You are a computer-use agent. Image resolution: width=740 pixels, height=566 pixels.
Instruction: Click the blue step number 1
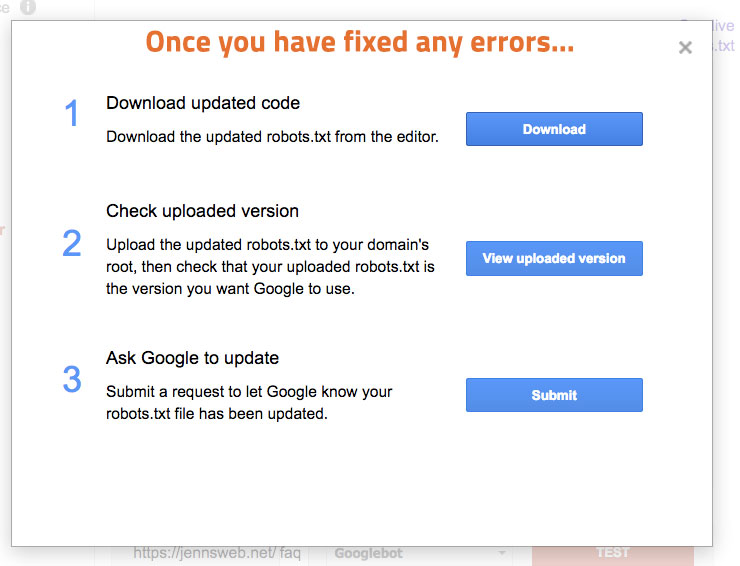click(x=71, y=113)
